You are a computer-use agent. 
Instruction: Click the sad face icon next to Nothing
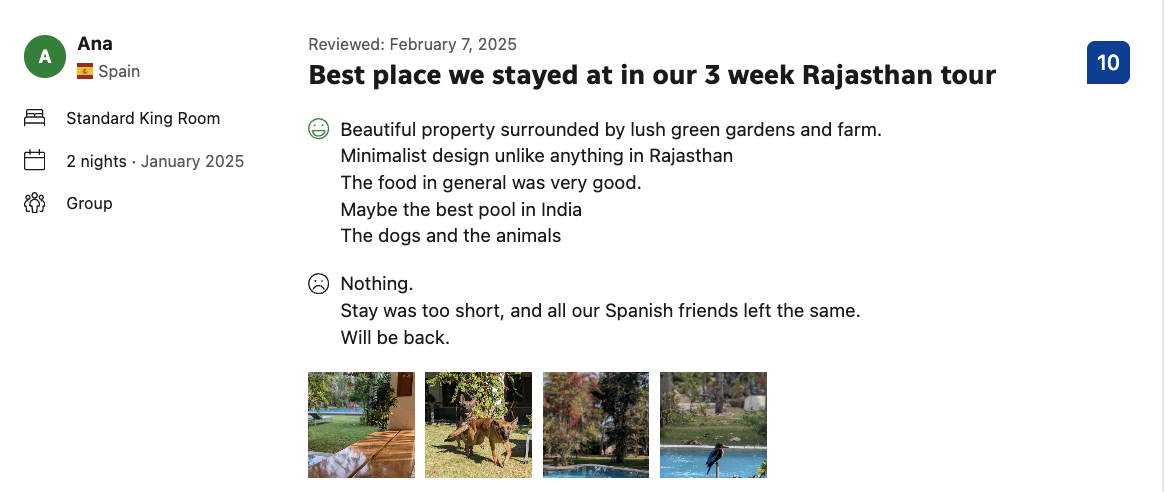coord(319,283)
